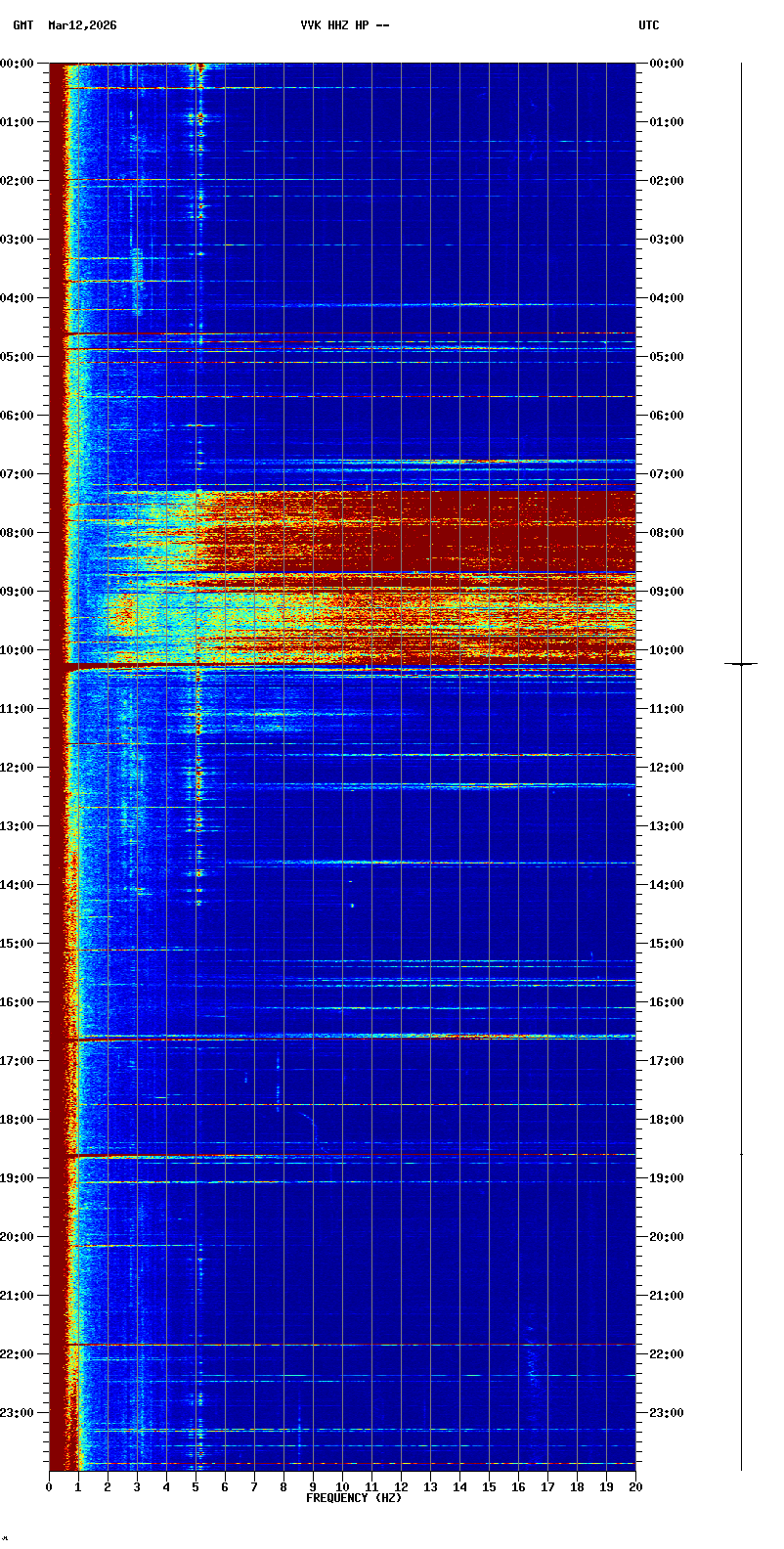
Task: Click the 10:00 label on right axis
Action: (x=667, y=650)
